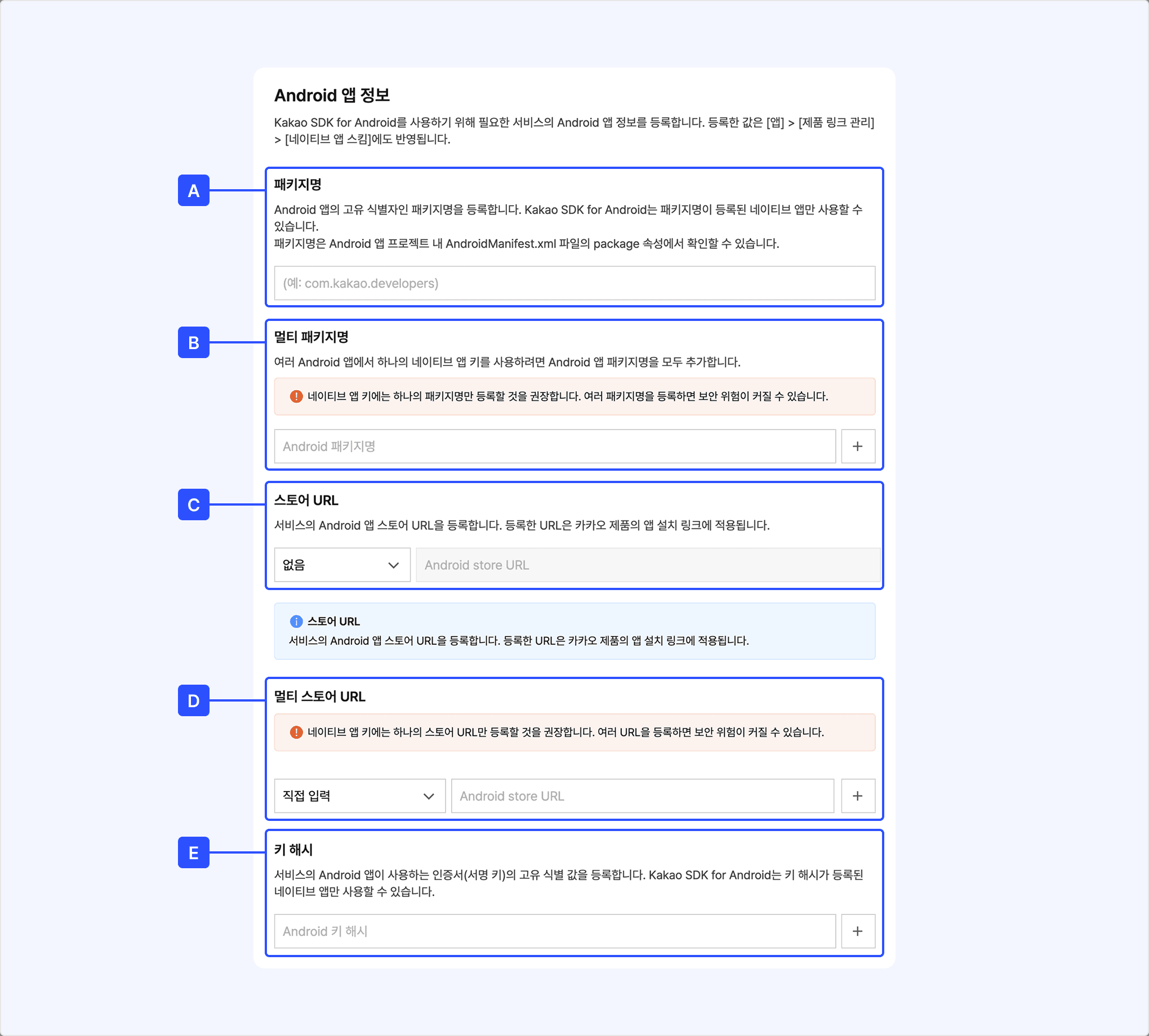Image resolution: width=1149 pixels, height=1036 pixels.
Task: Click chevron arrow of 직접 입력 dropdown
Action: coord(429,796)
